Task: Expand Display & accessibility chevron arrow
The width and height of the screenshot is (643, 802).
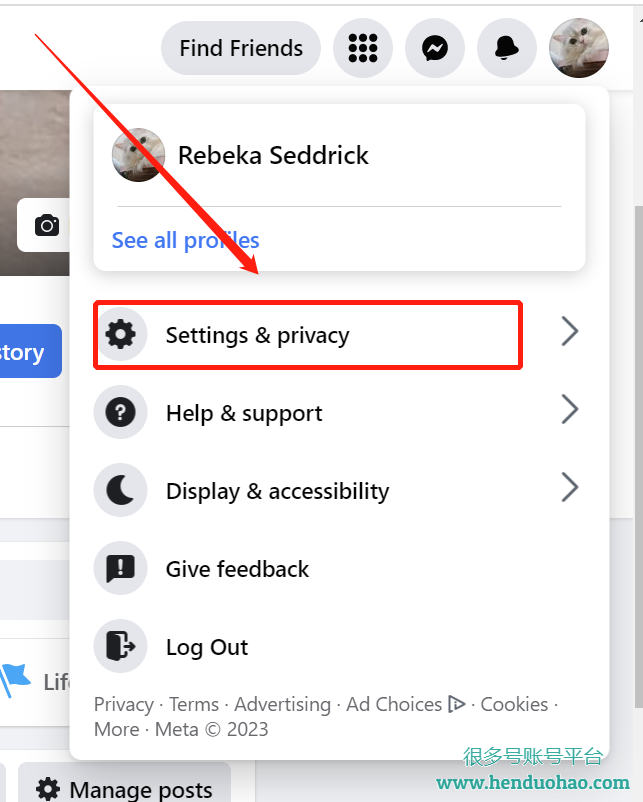Action: (x=569, y=488)
